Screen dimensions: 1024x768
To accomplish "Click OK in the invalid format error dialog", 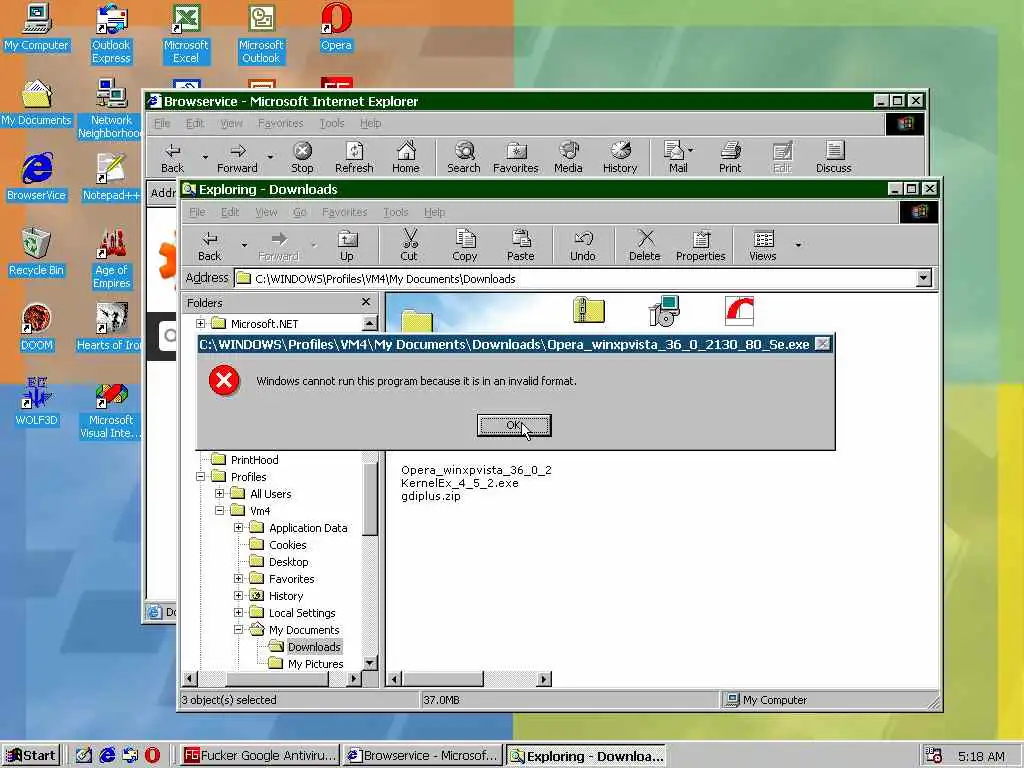I will tap(514, 425).
